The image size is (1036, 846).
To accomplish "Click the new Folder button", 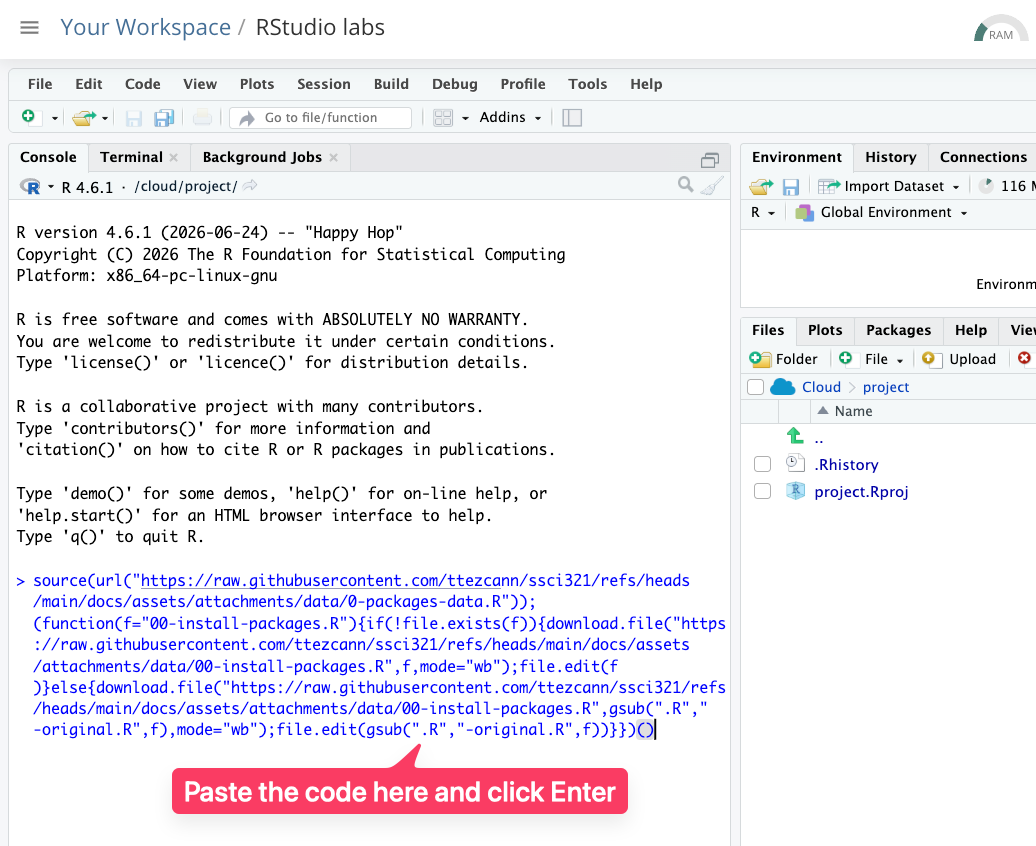I will (x=784, y=359).
